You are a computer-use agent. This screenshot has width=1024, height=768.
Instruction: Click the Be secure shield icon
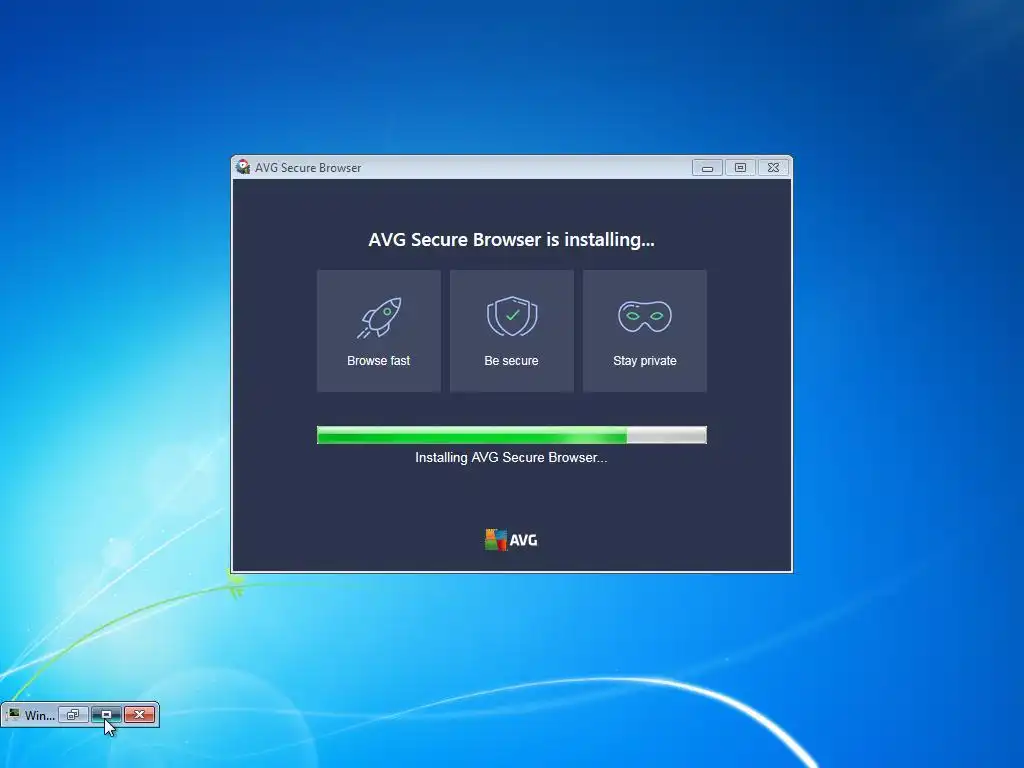[x=512, y=316]
